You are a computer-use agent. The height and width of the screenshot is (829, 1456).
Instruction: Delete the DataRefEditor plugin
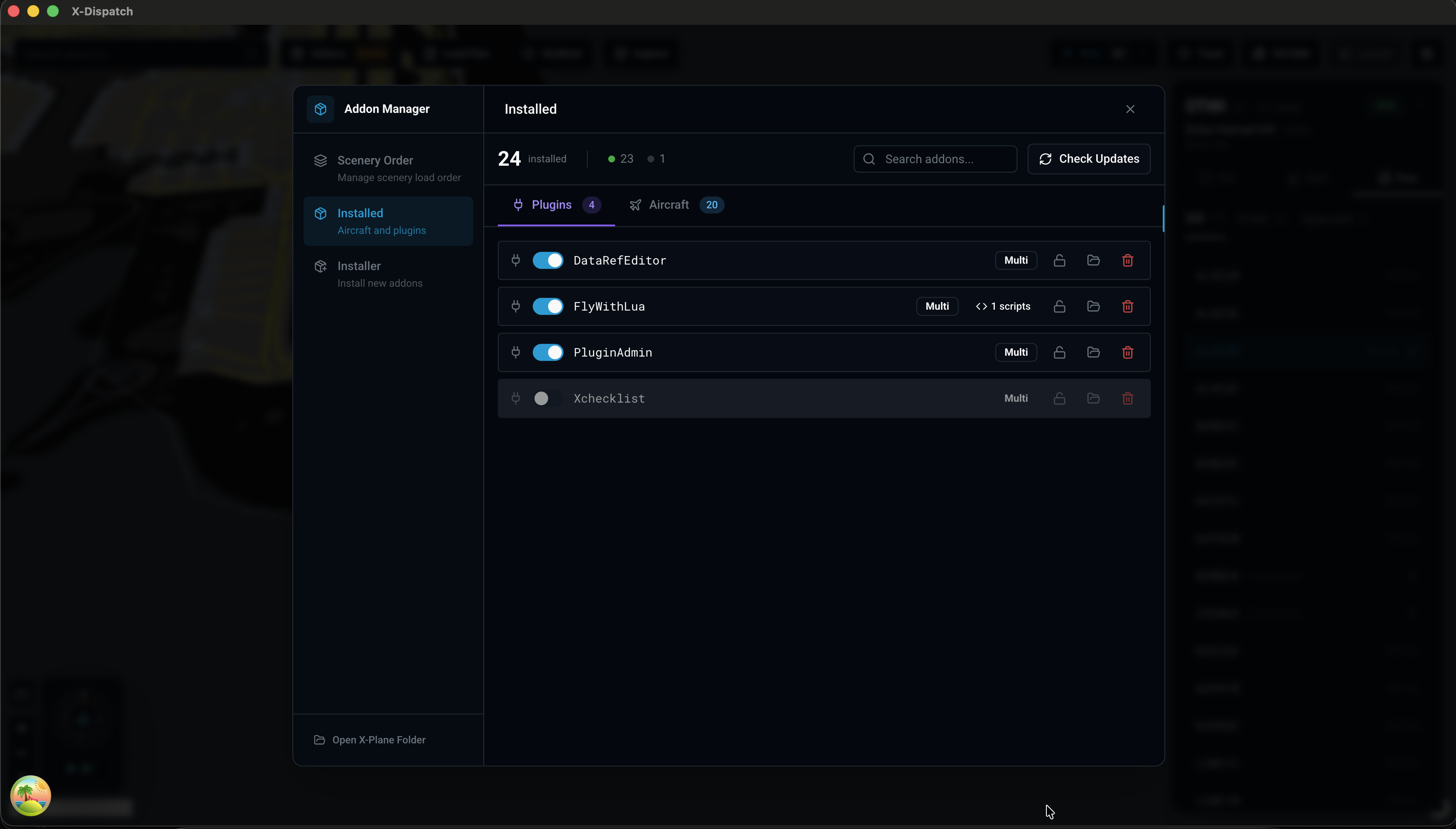pyautogui.click(x=1127, y=260)
